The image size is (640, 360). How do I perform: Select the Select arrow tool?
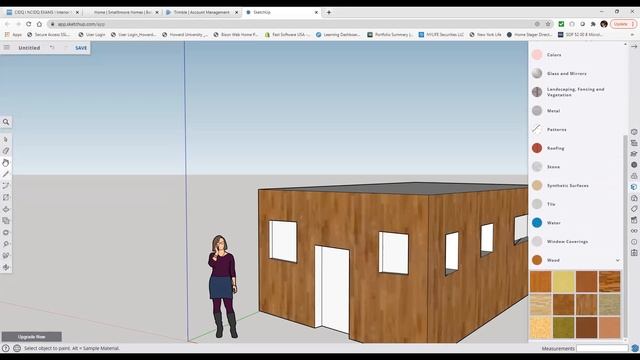(x=6, y=140)
